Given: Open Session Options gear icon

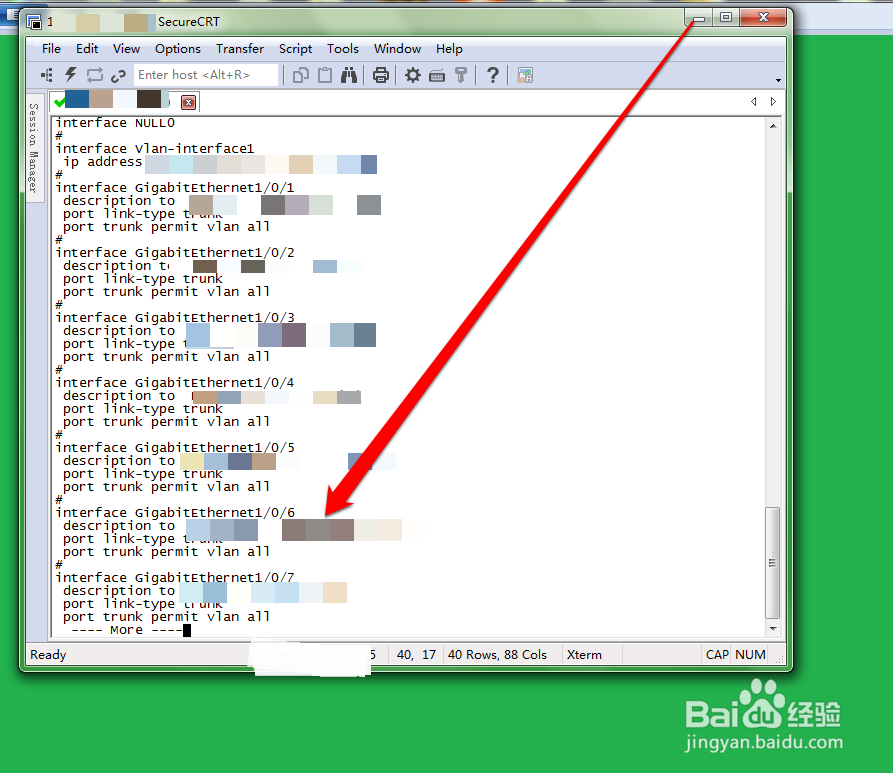Looking at the screenshot, I should click(413, 75).
